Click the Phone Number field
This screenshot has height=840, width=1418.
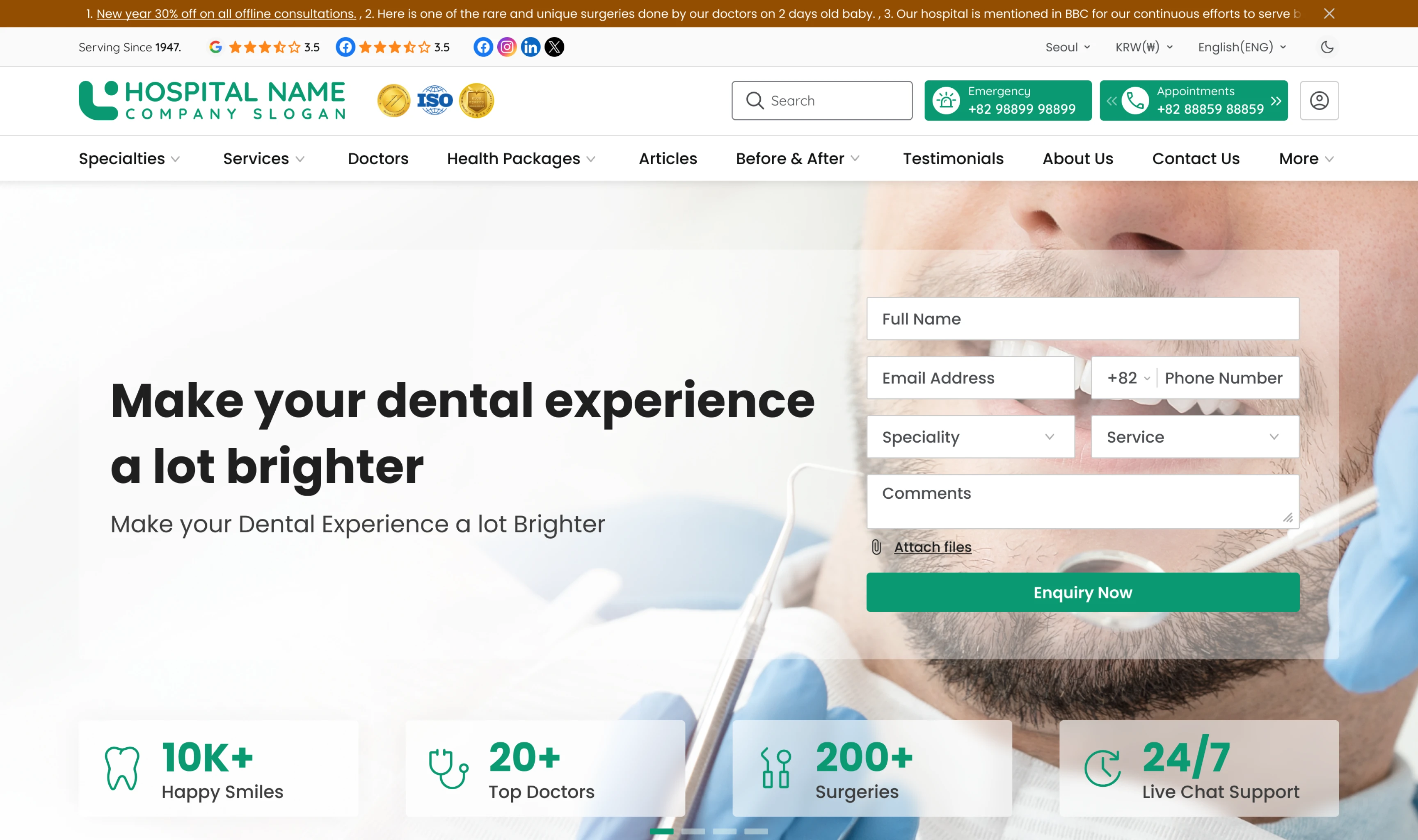coord(1223,377)
